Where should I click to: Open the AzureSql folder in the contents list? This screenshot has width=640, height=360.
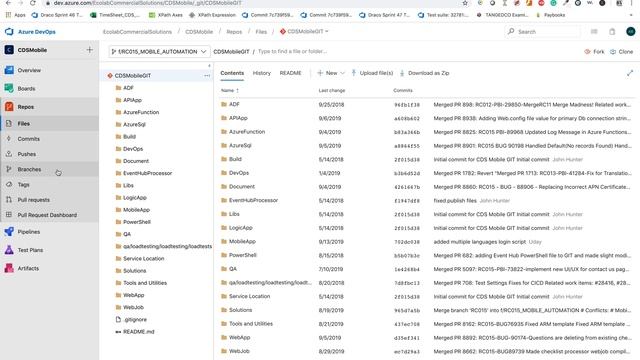pos(240,145)
